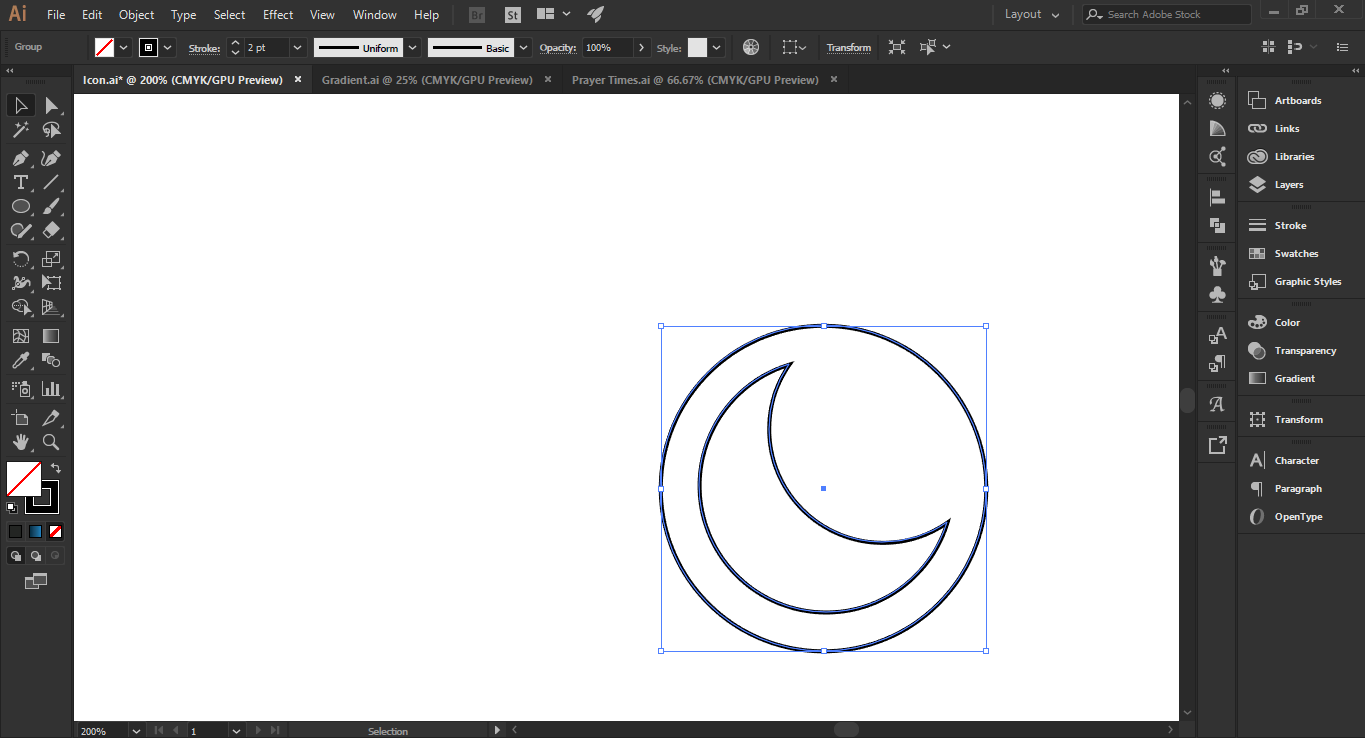This screenshot has height=738, width=1365.
Task: Click the Transform link in control bar
Action: (849, 47)
